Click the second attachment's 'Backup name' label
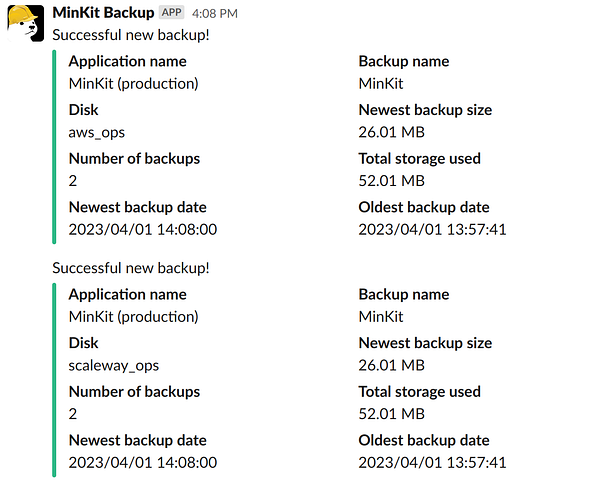Image resolution: width=600 pixels, height=484 pixels. pyautogui.click(x=403, y=294)
